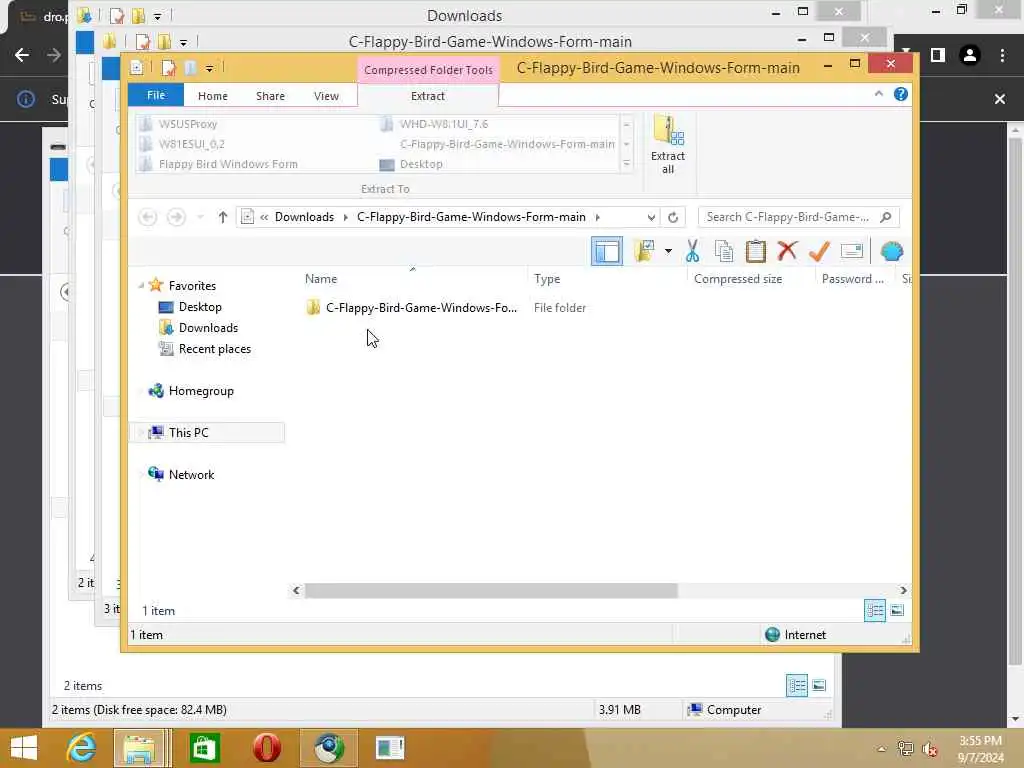1024x768 pixels.
Task: Switch Downloads window to details view
Action: click(797, 686)
